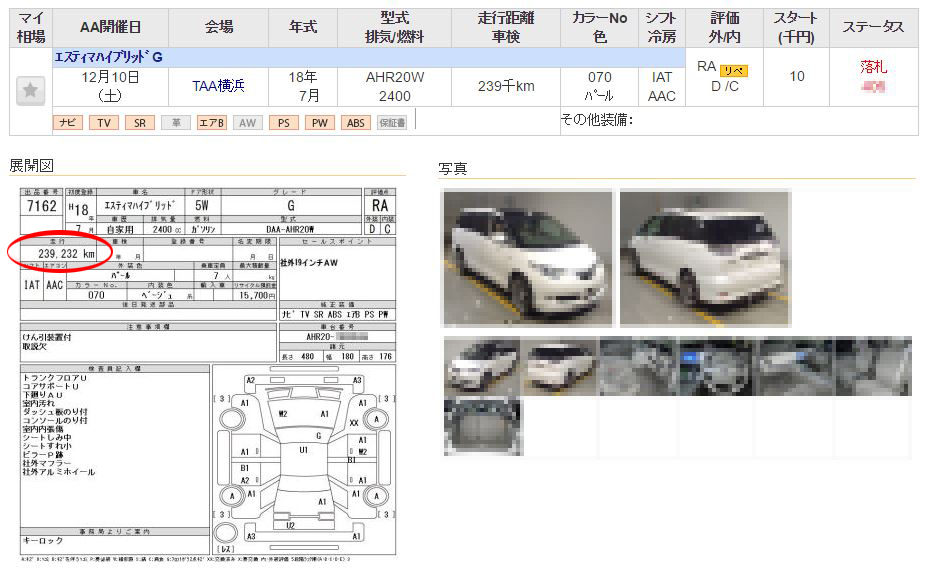The image size is (926, 571).
Task: Open the エスティマハイブリッド G vehicle title link
Action: click(108, 57)
